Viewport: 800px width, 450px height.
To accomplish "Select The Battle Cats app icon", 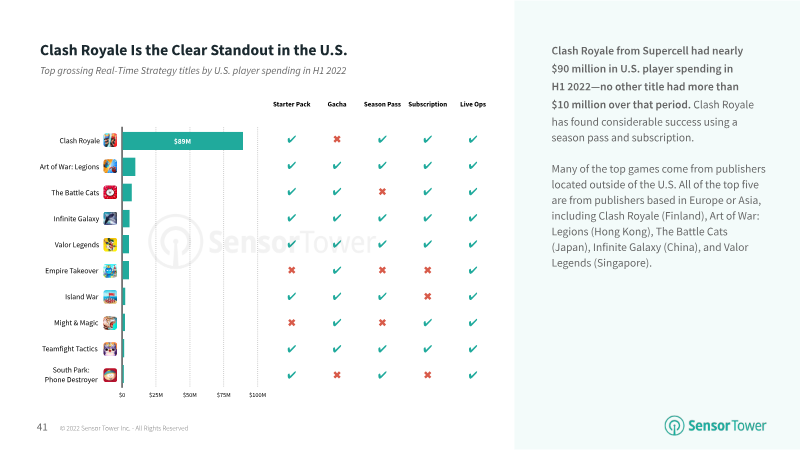I will 110,192.
